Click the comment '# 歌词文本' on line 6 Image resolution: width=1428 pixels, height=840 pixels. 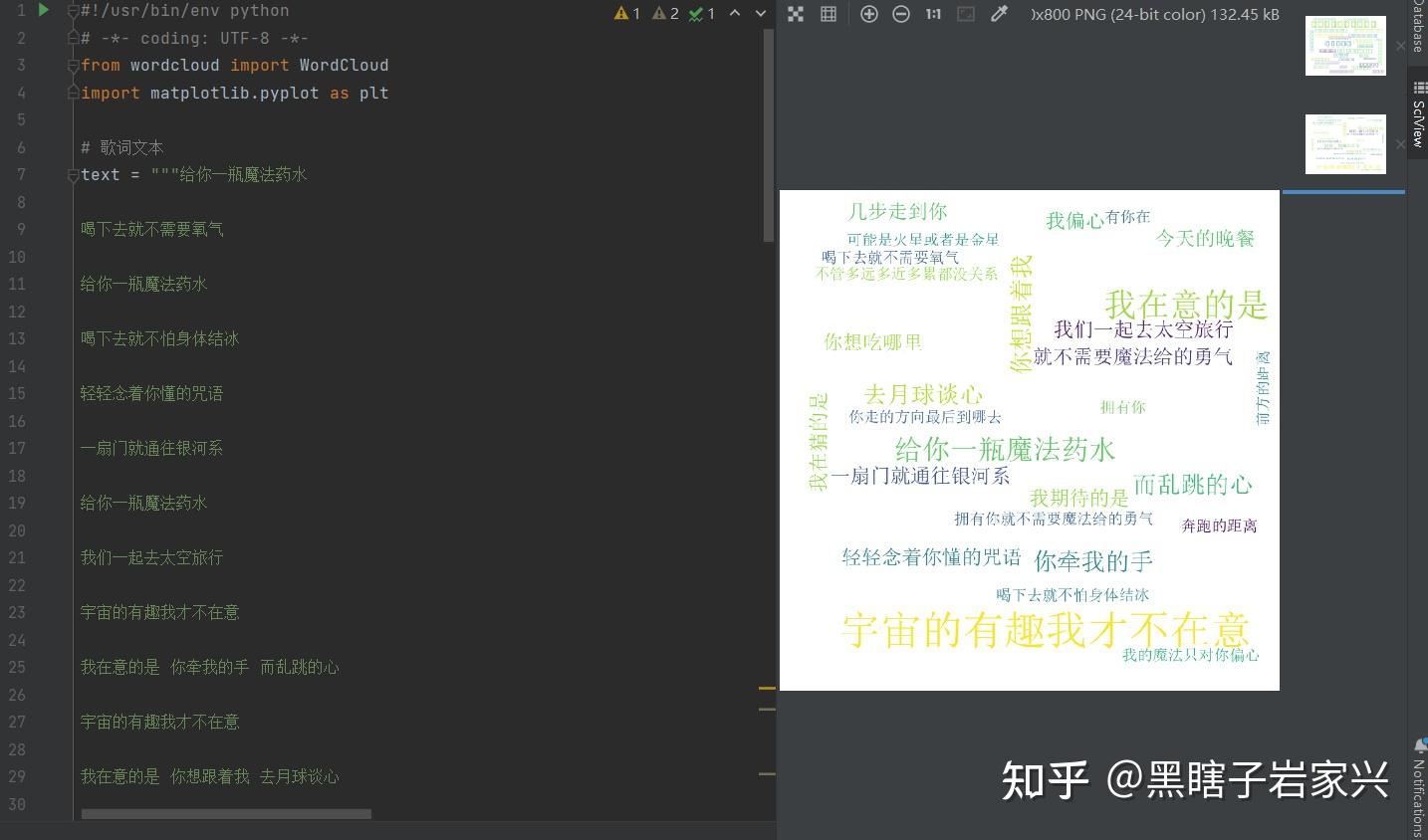point(122,147)
